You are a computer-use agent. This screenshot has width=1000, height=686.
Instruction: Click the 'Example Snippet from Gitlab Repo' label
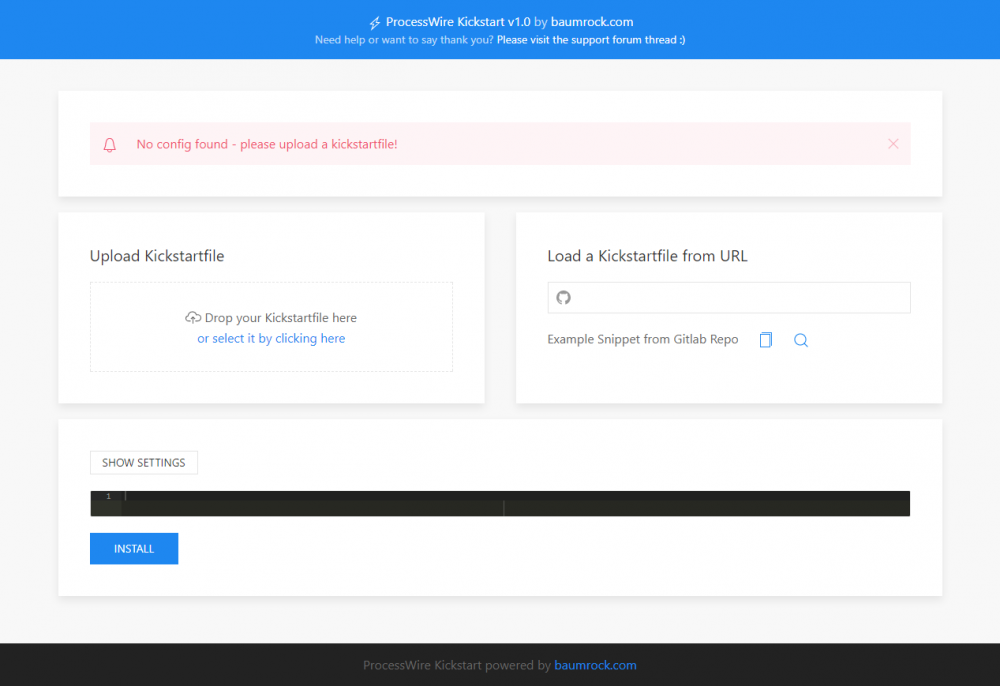tap(641, 339)
